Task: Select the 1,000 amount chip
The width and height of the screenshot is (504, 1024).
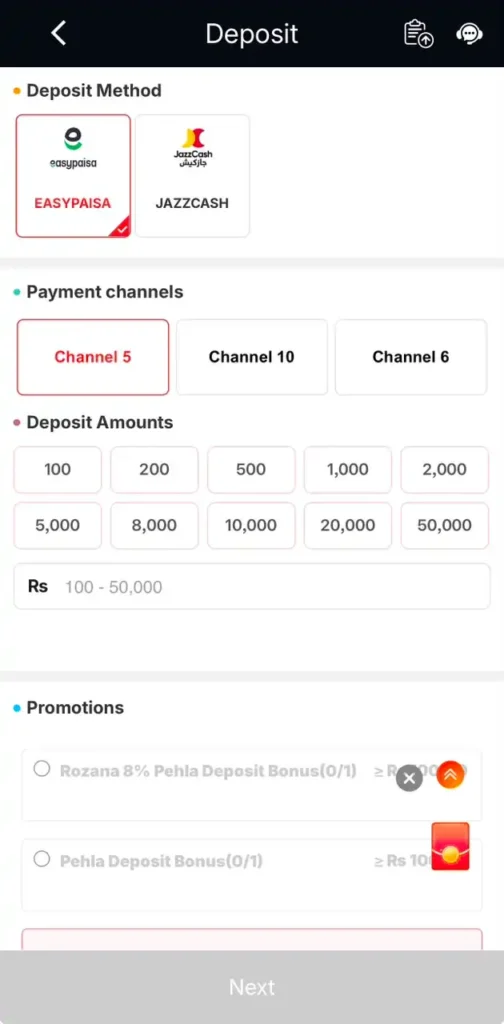Action: pos(348,470)
